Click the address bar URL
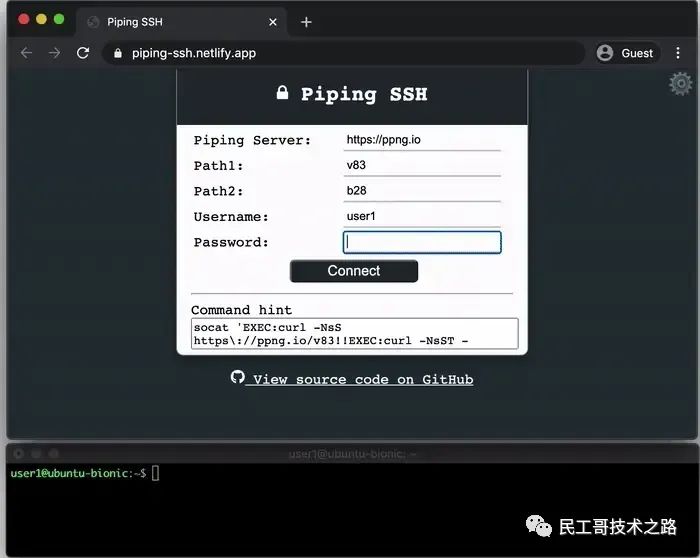This screenshot has height=558, width=700. tap(194, 53)
